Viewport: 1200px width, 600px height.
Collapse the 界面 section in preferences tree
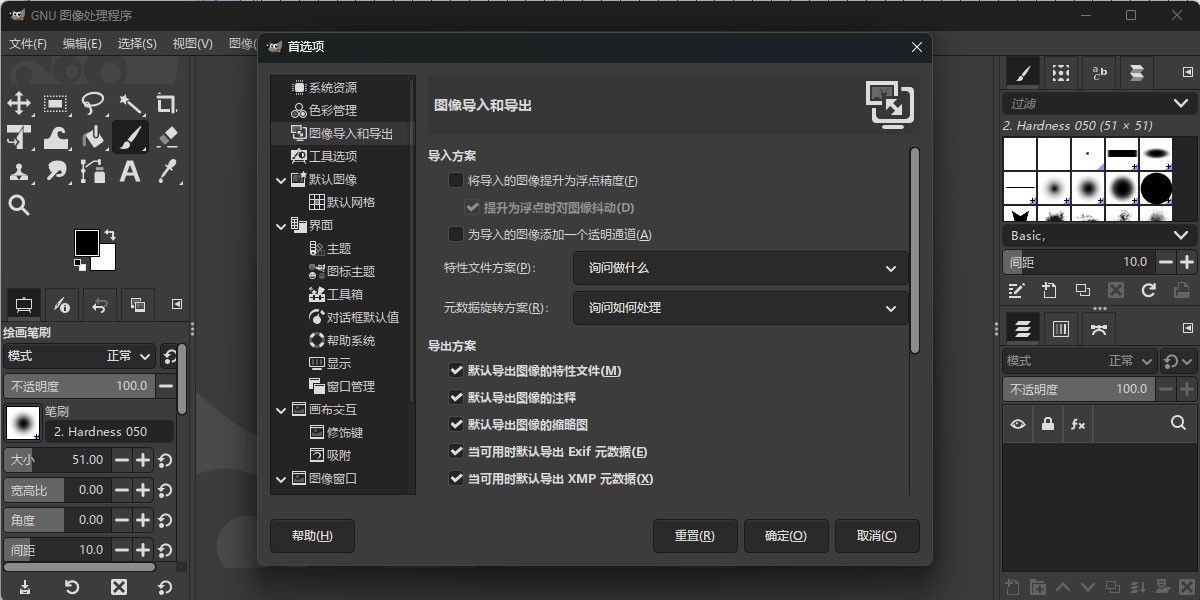[x=281, y=226]
